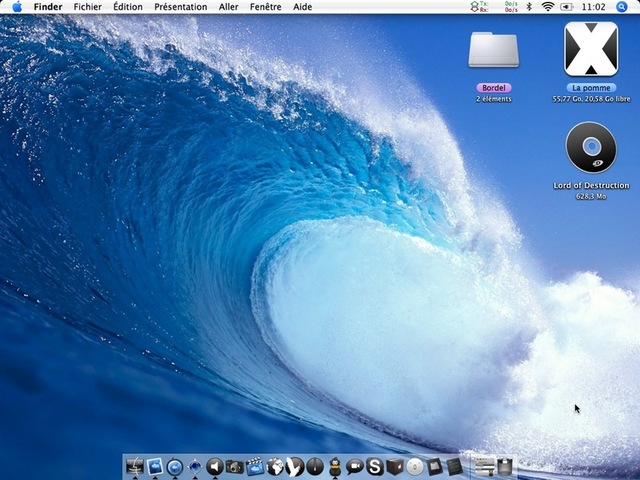Open the black round mouse app in Dock
This screenshot has width=640, height=480.
[315, 466]
